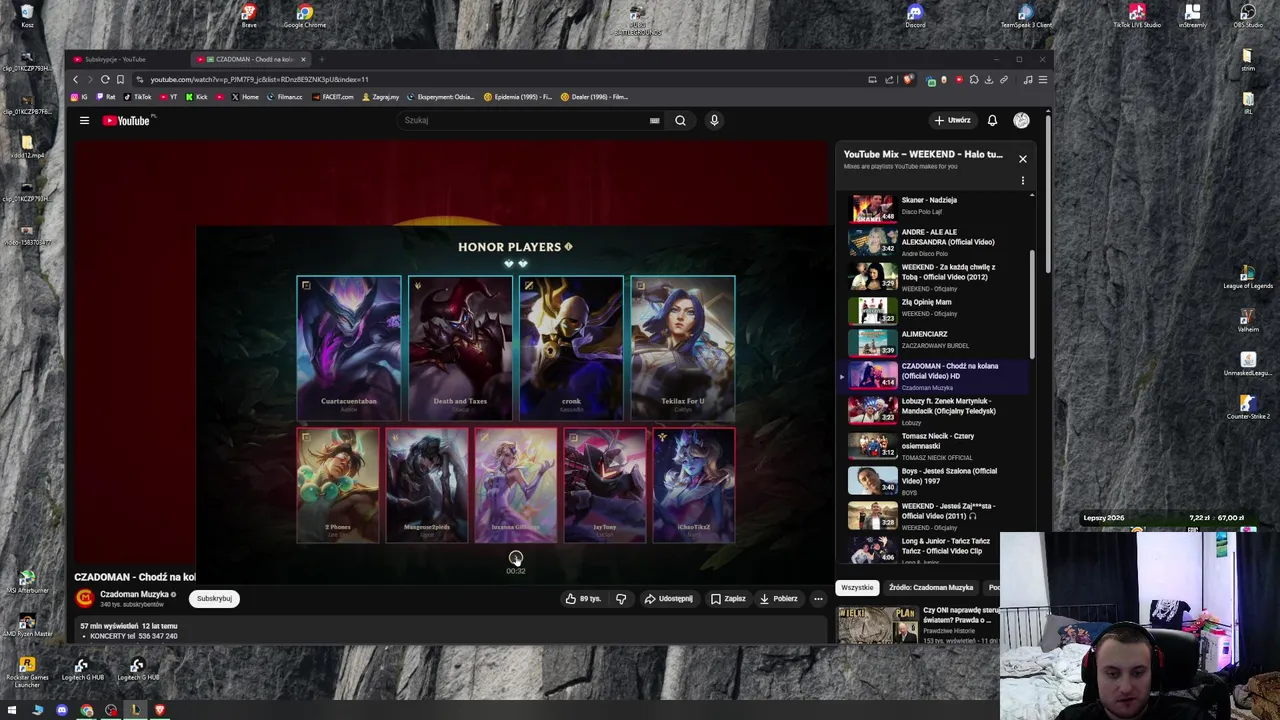
Task: Open the on-screen keyboard icon in search box
Action: click(654, 121)
